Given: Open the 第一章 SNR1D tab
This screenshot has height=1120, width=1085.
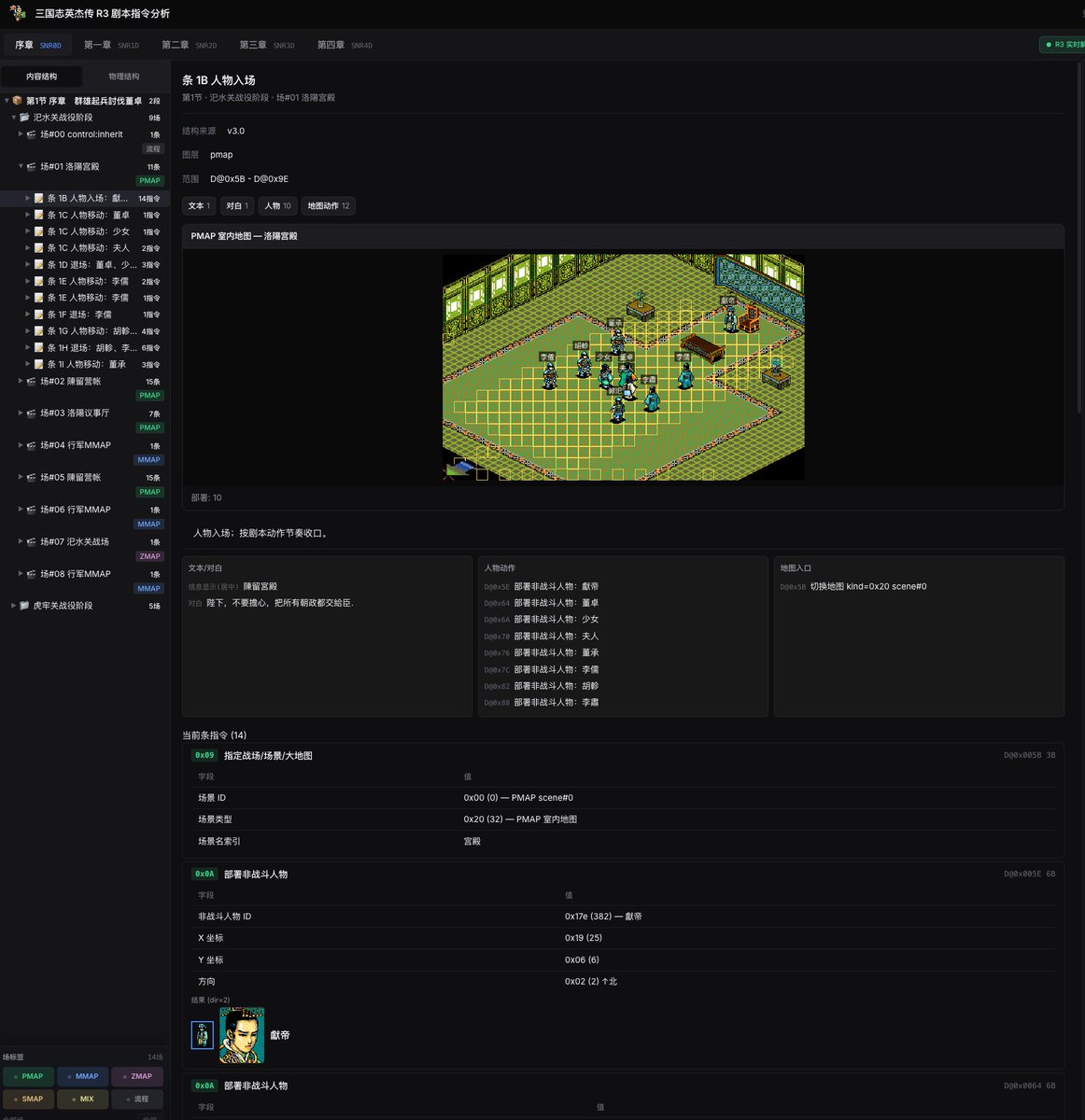Looking at the screenshot, I should [x=111, y=45].
